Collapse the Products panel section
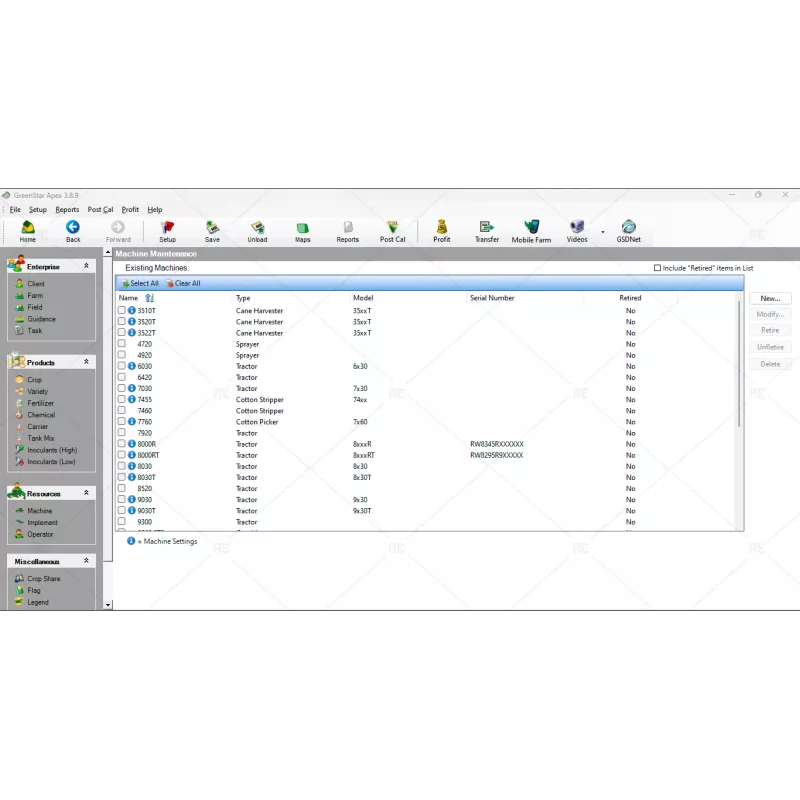 86,362
